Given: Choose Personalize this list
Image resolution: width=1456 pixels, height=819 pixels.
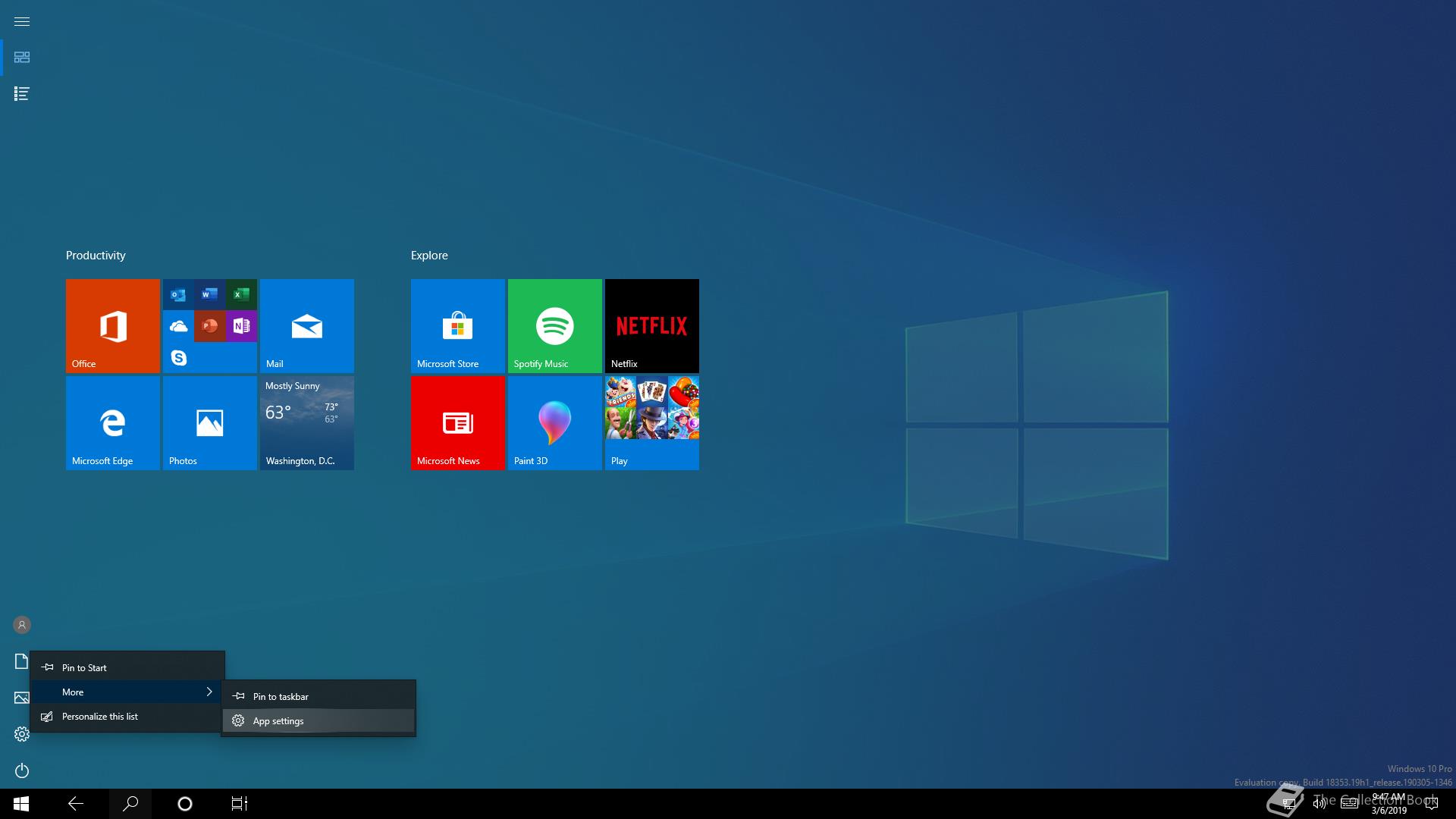Looking at the screenshot, I should tap(127, 716).
